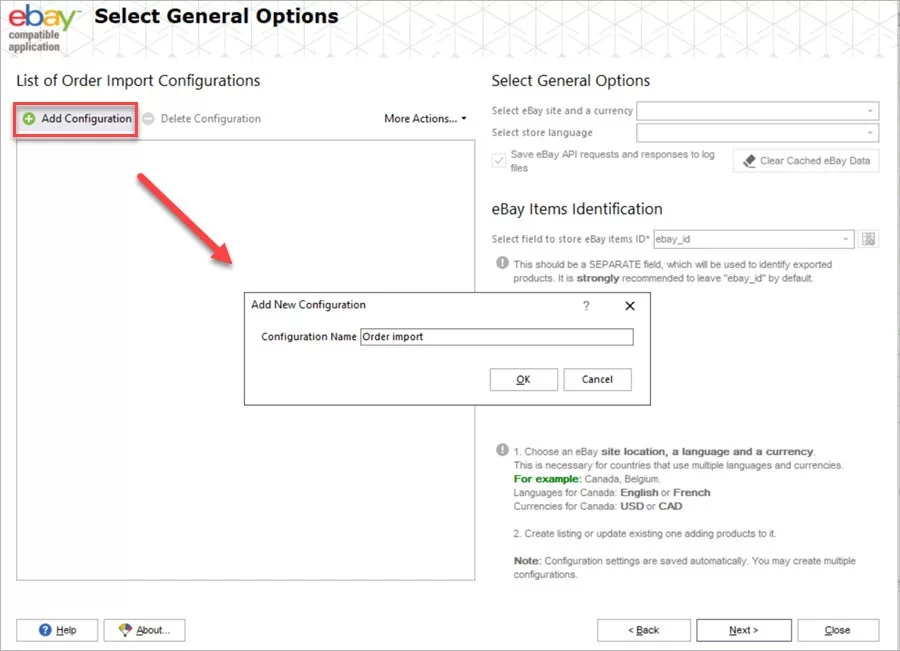Click the field settings icon next to ebay_id dropdown

868,238
